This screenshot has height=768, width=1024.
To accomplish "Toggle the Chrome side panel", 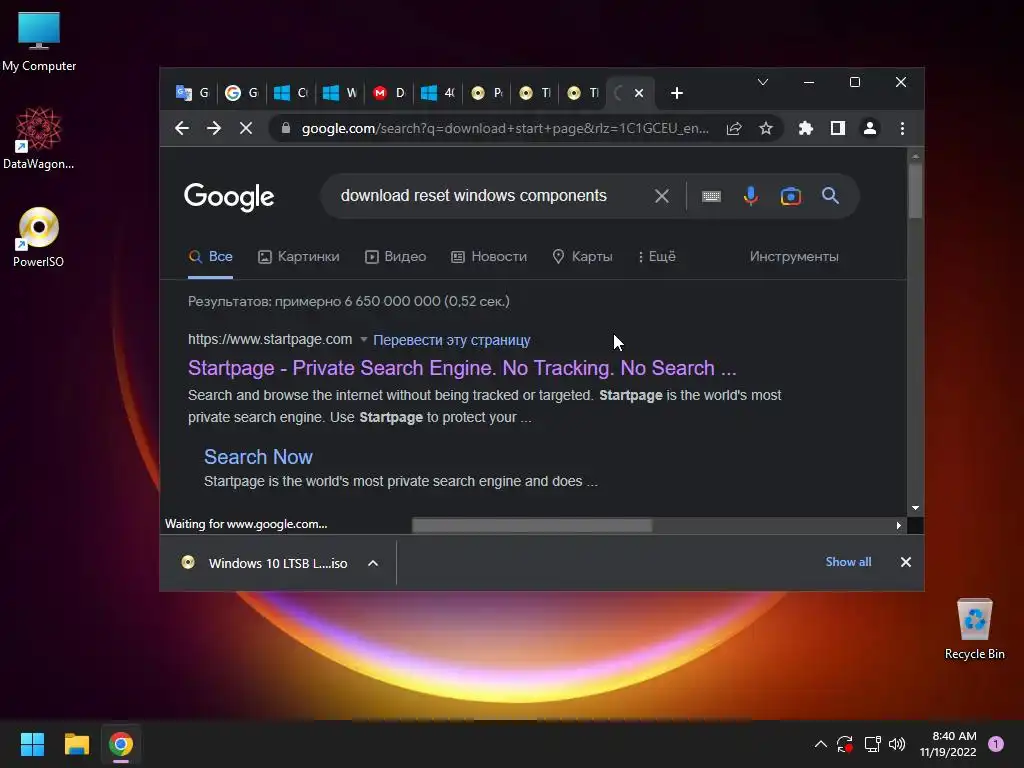I will point(838,128).
